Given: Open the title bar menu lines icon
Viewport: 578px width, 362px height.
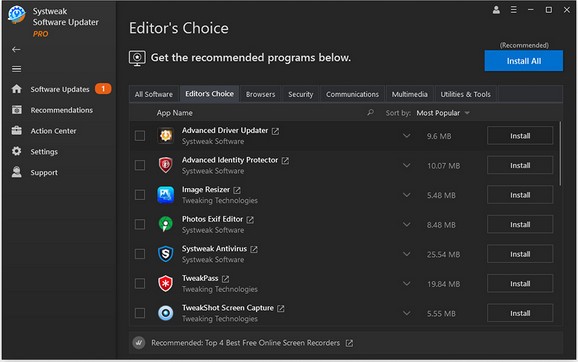Looking at the screenshot, I should coord(513,10).
